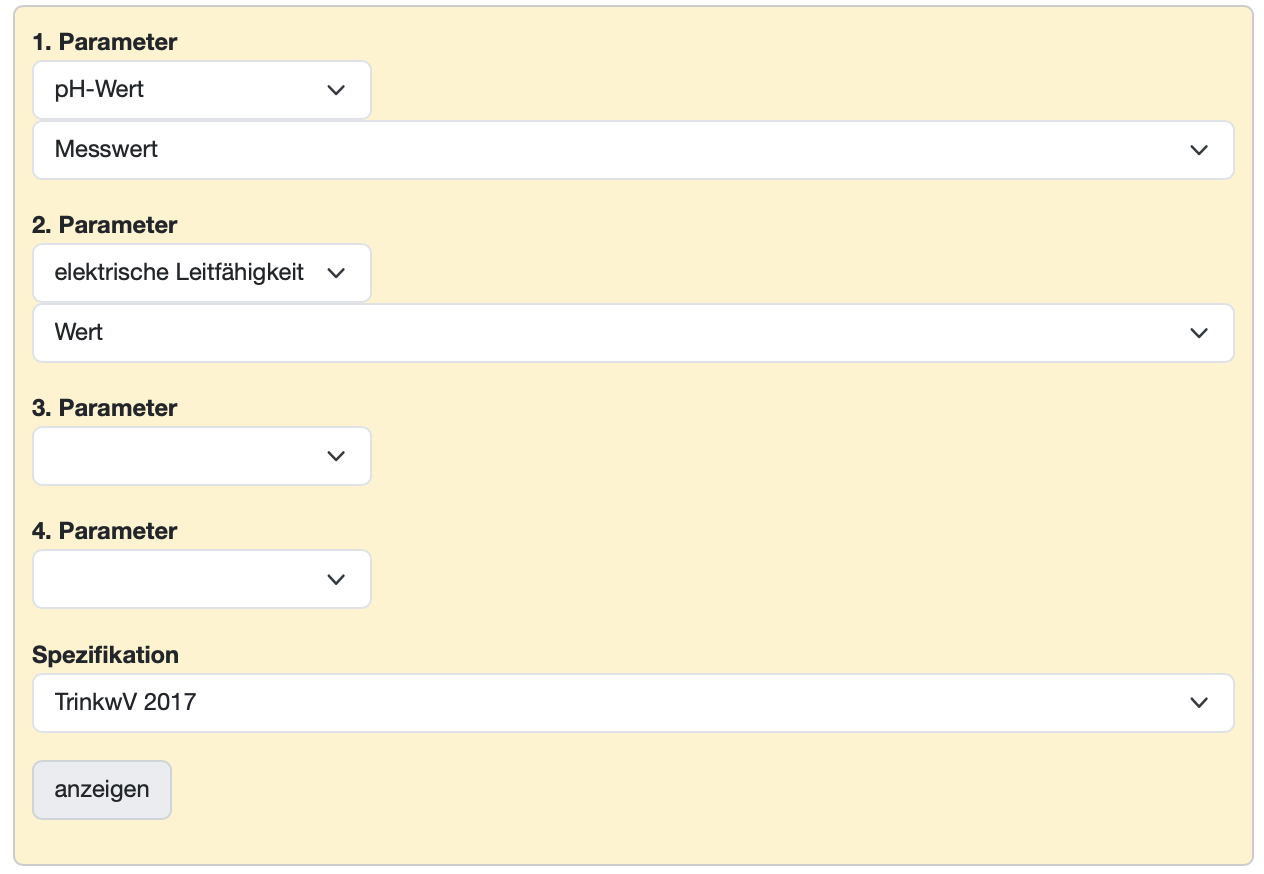
Task: Click the chevron arrow in Messwert dropdown
Action: coord(1199,150)
